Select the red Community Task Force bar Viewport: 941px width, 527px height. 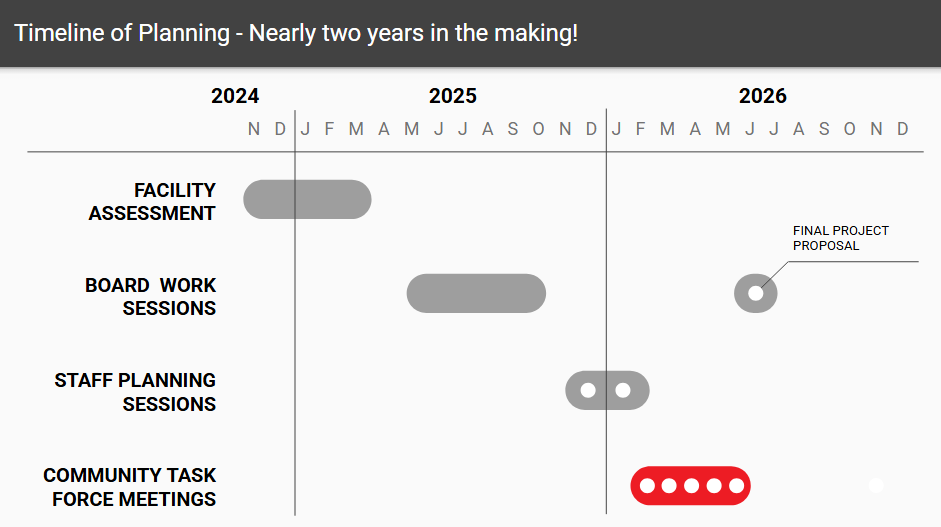[690, 486]
